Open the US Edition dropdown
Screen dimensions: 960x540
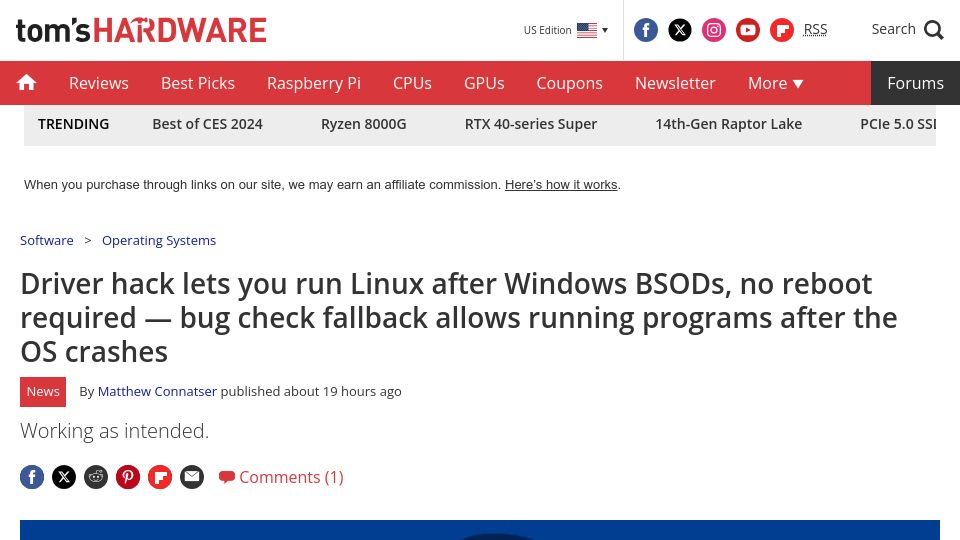click(565, 30)
